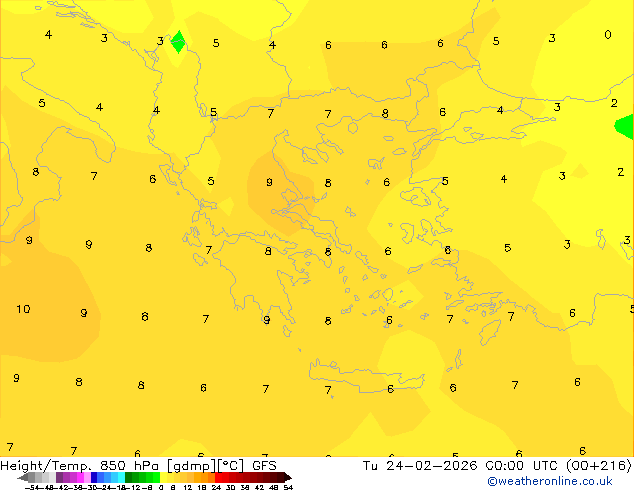Click the '[°C]' unit label in title

tap(231, 466)
